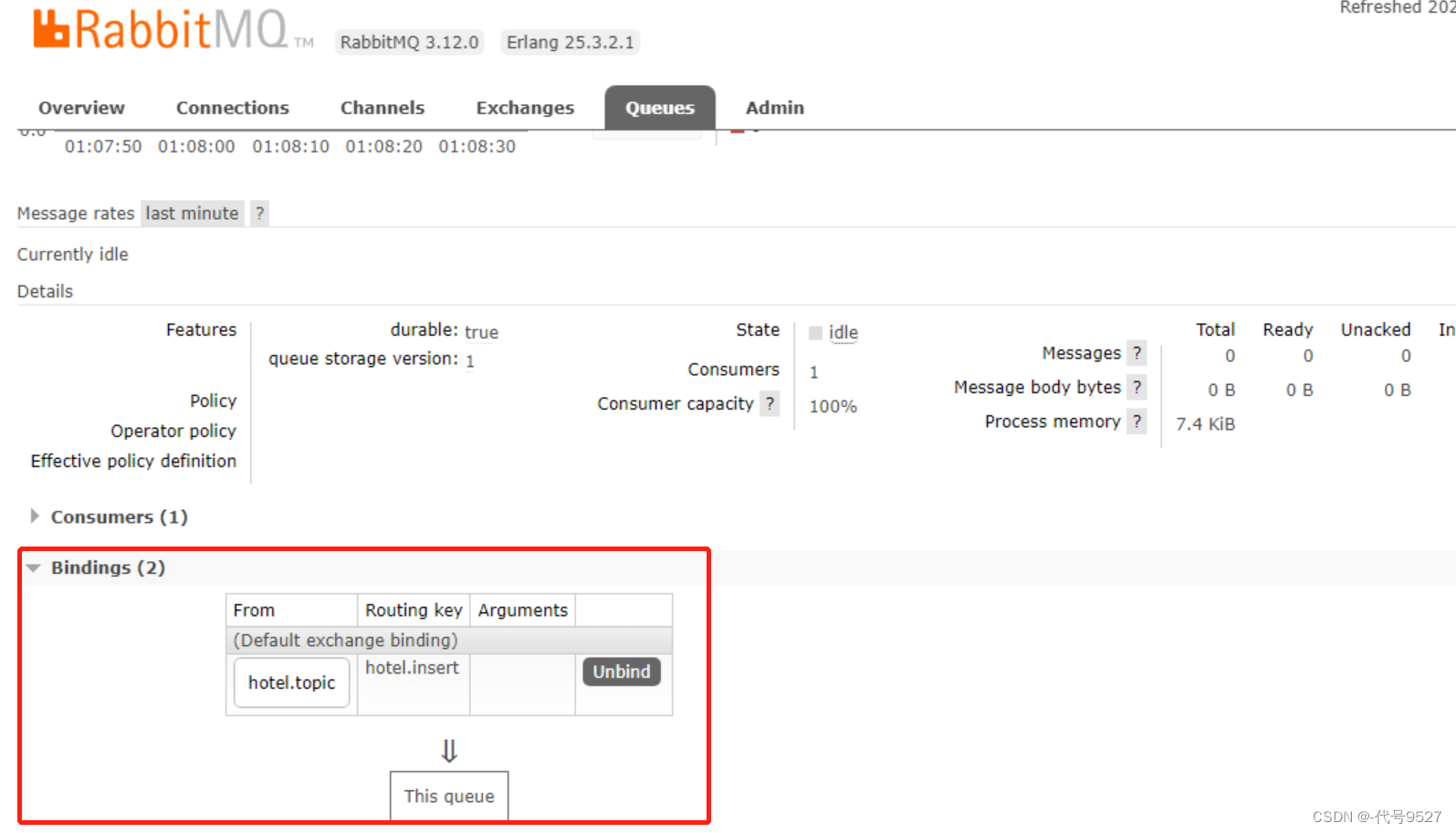Screen dimensions: 1456x833
Task: Click the 01:08:30 chart time label
Action: [477, 147]
